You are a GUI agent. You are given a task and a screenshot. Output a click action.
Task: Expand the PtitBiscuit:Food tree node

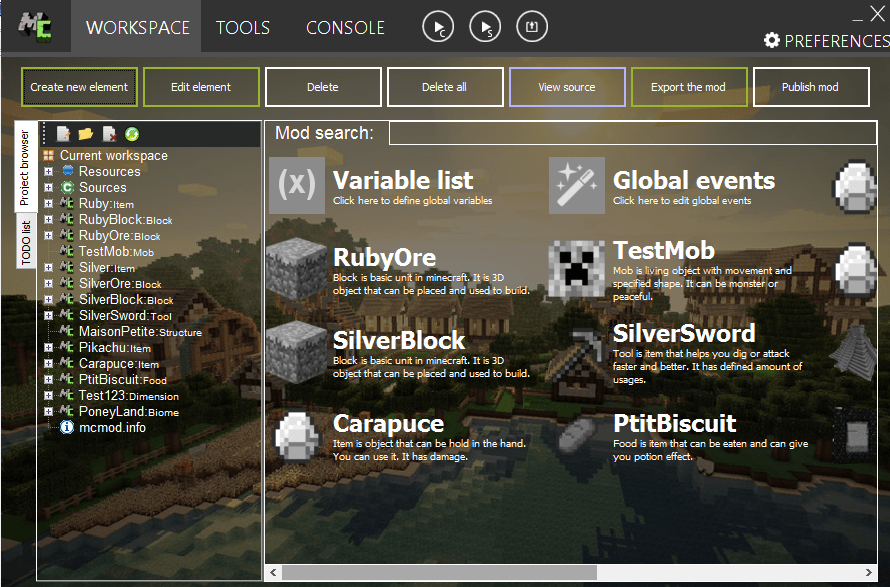48,379
